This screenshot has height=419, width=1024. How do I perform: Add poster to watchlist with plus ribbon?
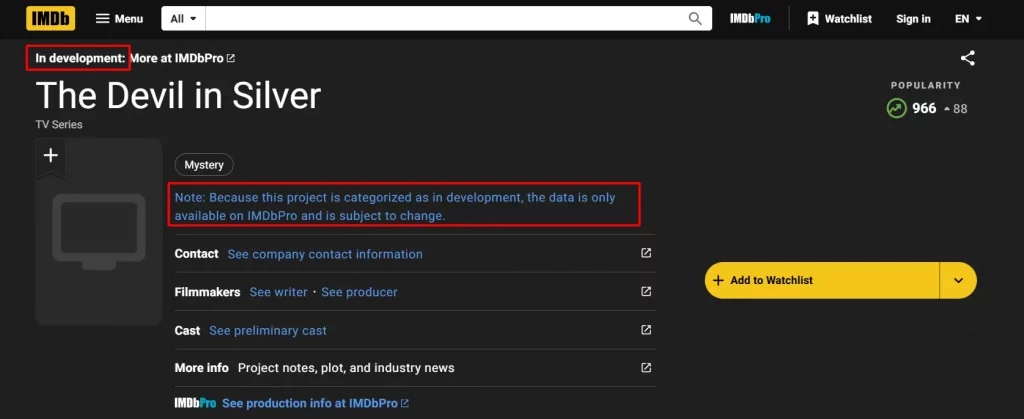[50, 157]
